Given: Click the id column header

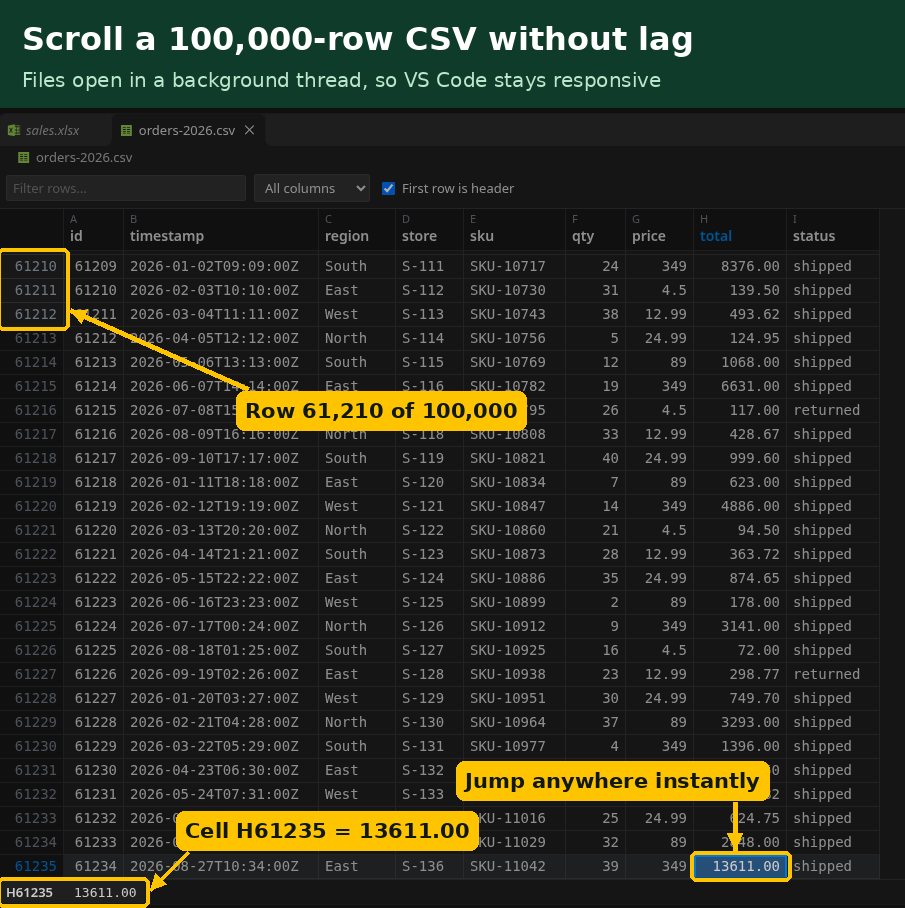Looking at the screenshot, I should (93, 230).
